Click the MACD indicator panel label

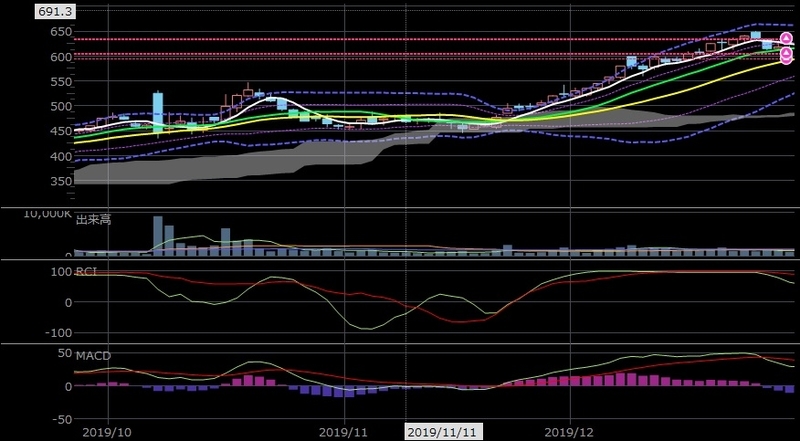(93, 355)
